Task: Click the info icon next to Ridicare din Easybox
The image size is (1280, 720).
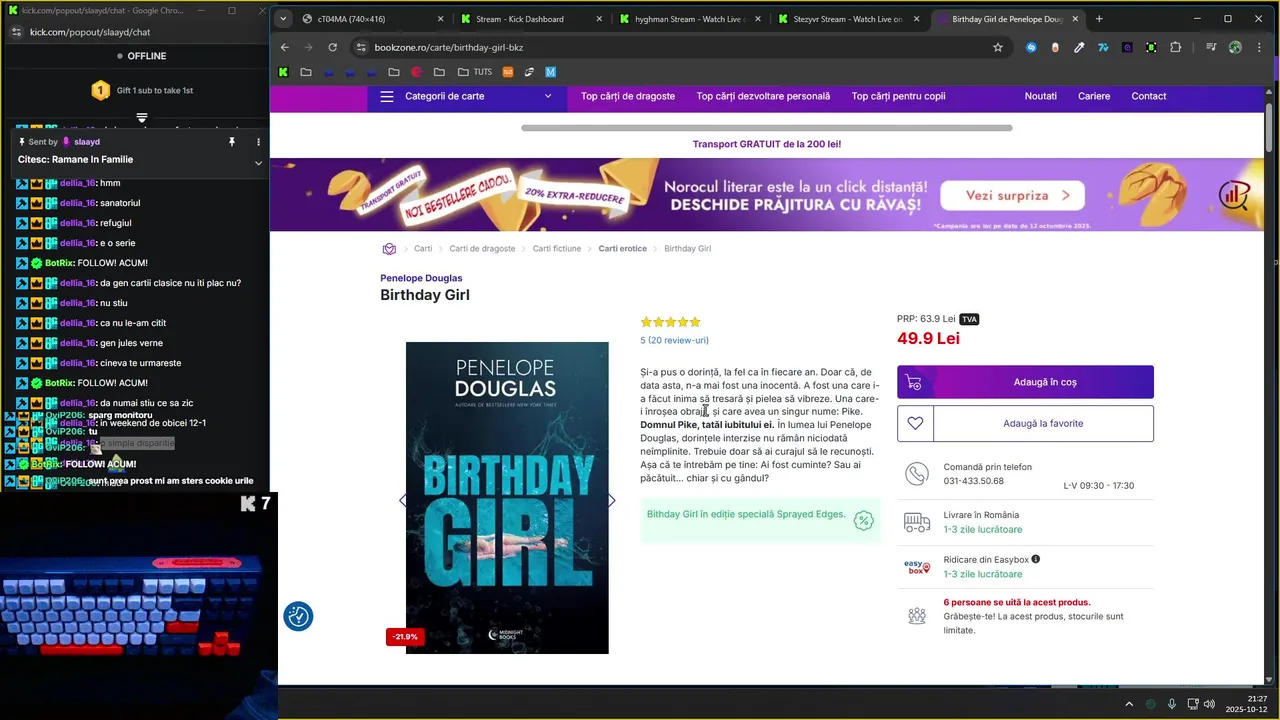Action: coord(1035,559)
